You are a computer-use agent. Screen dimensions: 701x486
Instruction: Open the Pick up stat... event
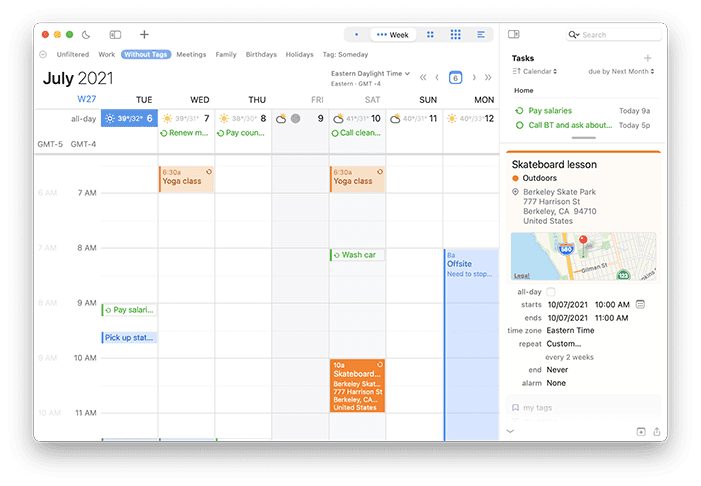point(129,338)
